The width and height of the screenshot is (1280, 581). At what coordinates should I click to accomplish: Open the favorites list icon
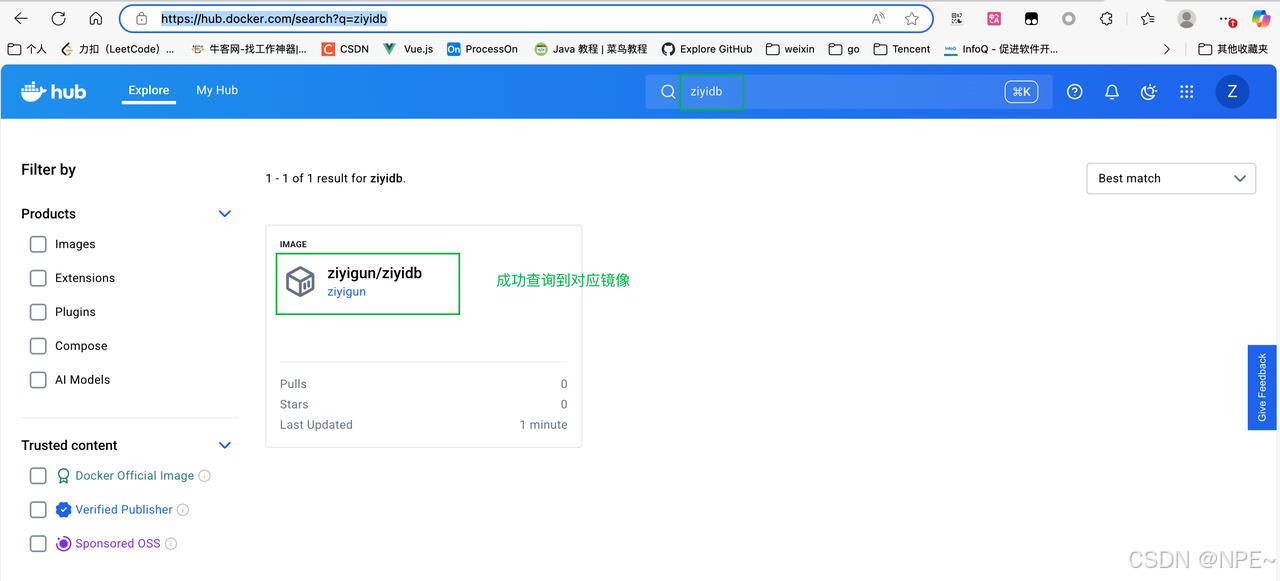(1148, 18)
